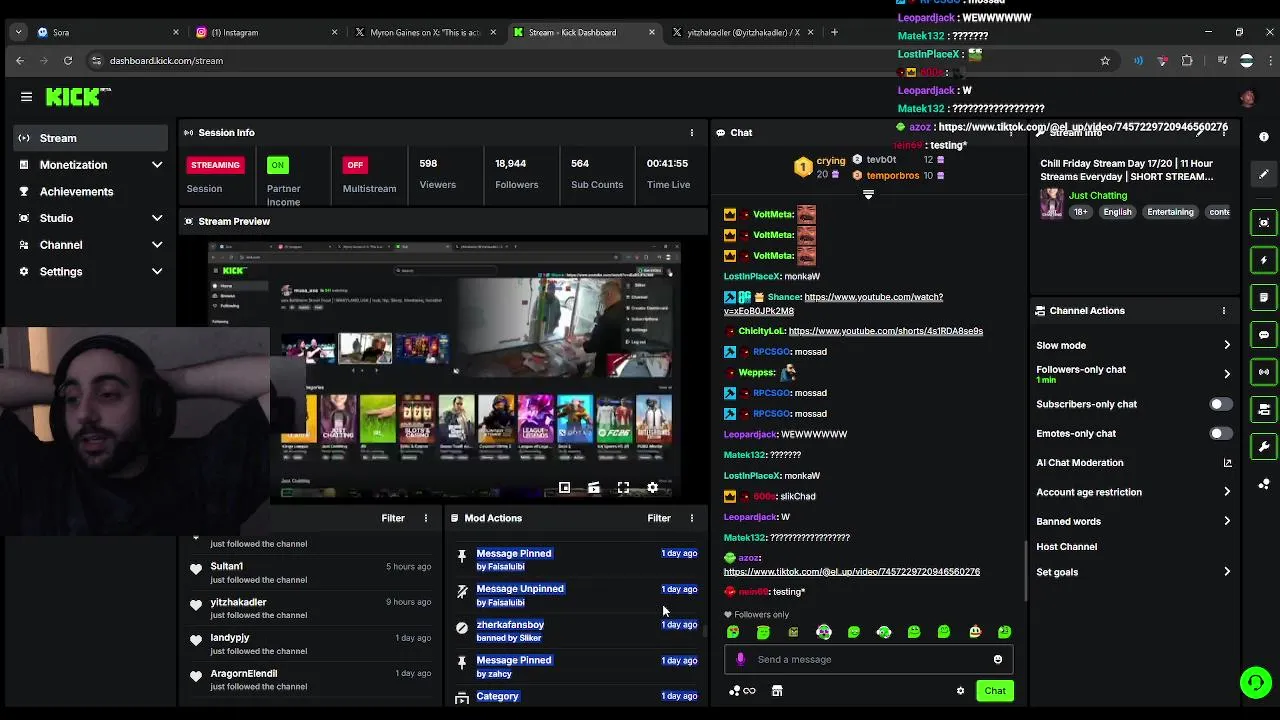
Task: Open Slow mode options
Action: point(1134,345)
